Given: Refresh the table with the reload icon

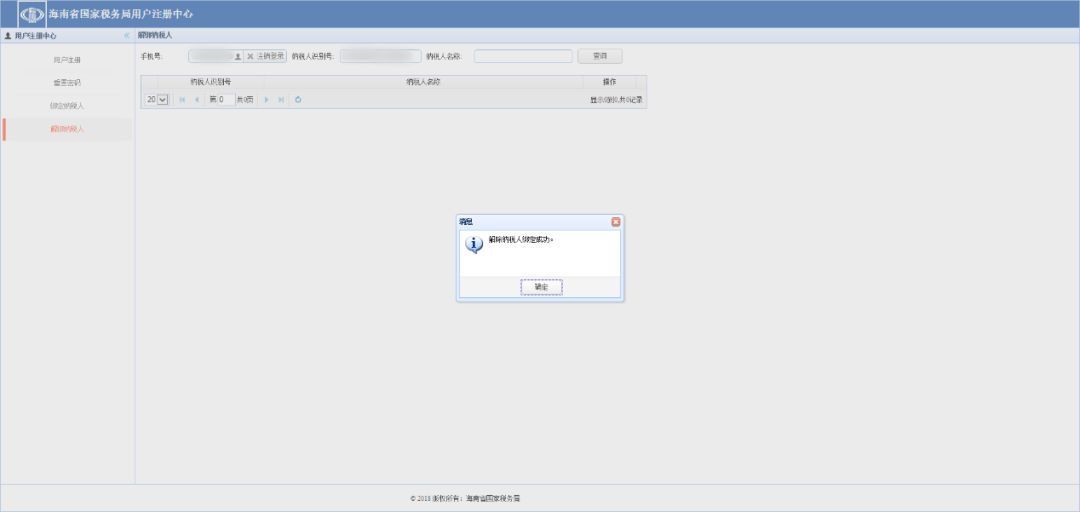Looking at the screenshot, I should click(x=298, y=100).
